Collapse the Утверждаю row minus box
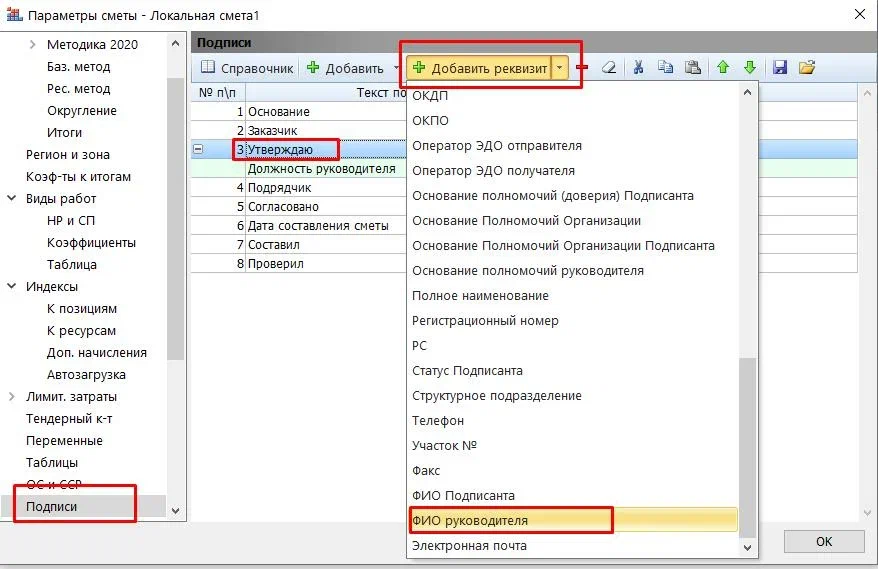 point(198,149)
